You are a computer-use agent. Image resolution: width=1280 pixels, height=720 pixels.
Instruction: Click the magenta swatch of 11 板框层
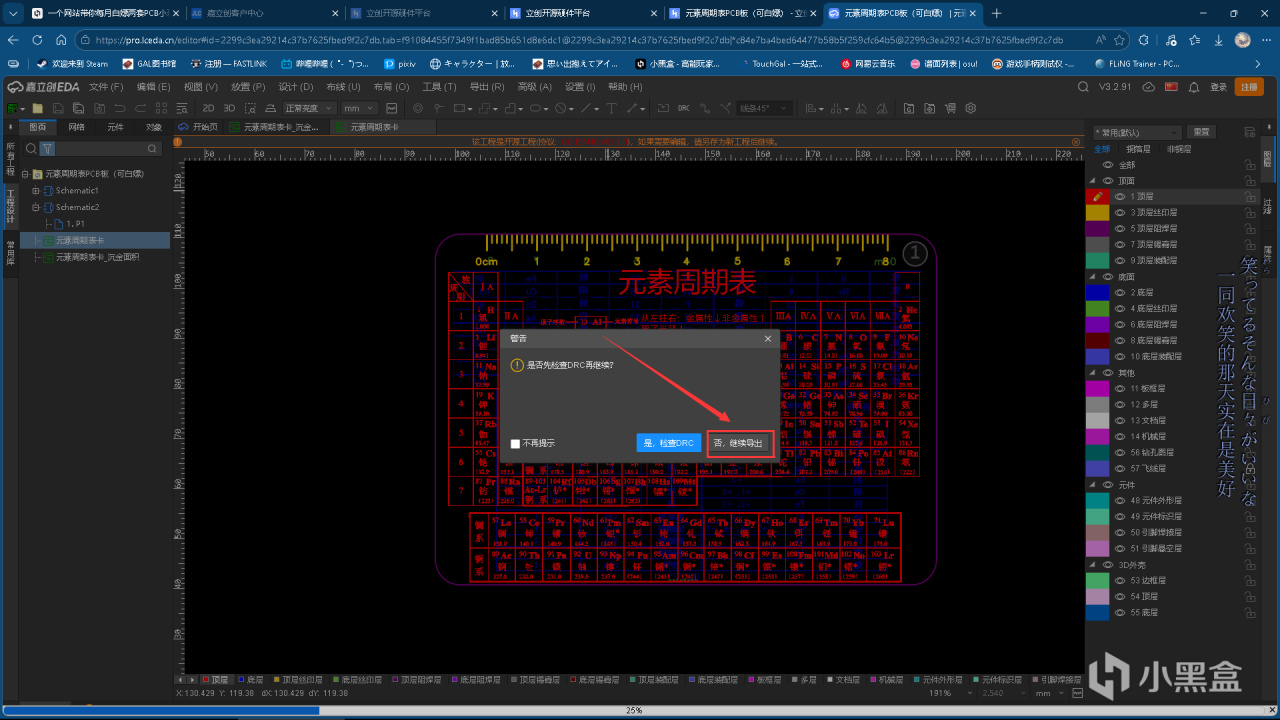tap(1097, 388)
